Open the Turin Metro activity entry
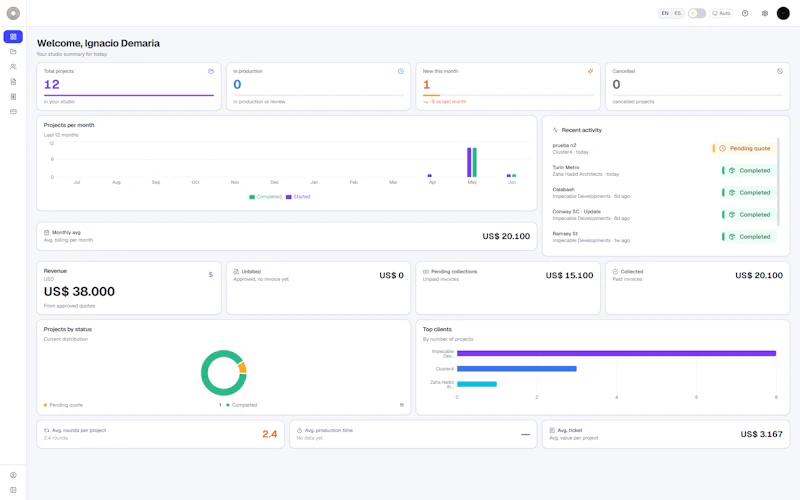Screen dimensions: 800x500 click(663, 170)
